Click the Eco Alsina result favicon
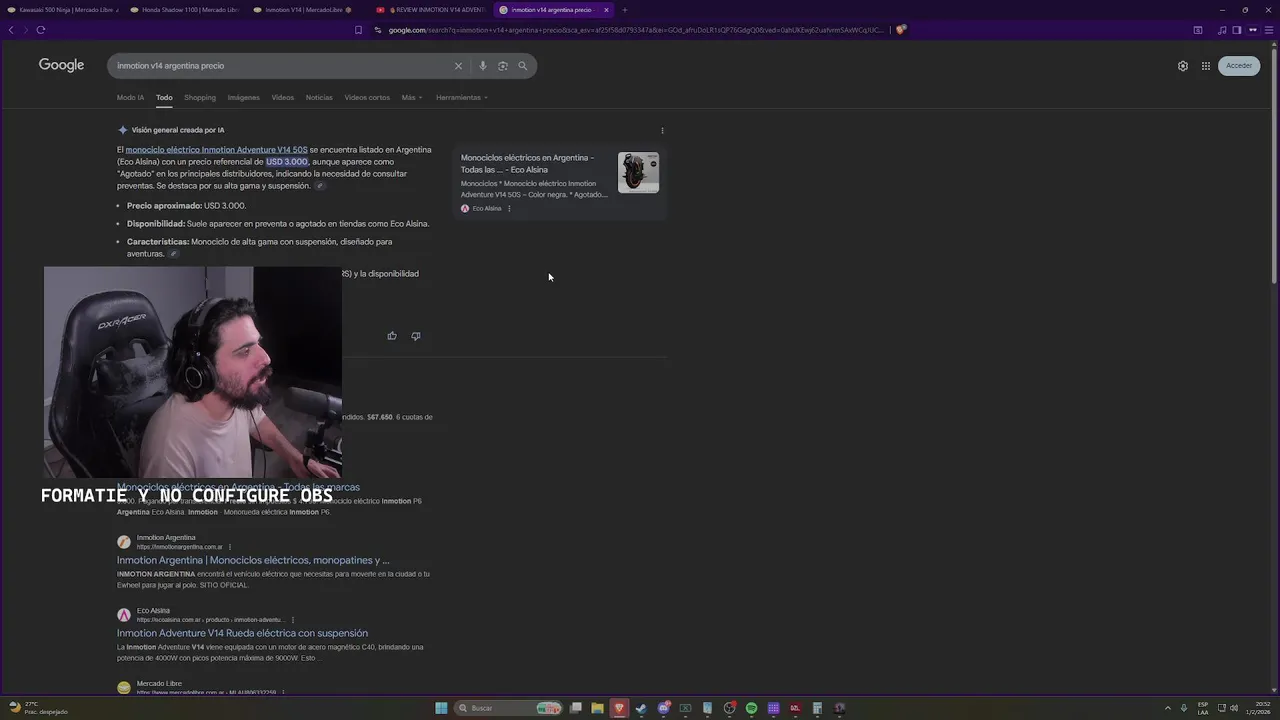This screenshot has height=720, width=1280. (x=124, y=615)
